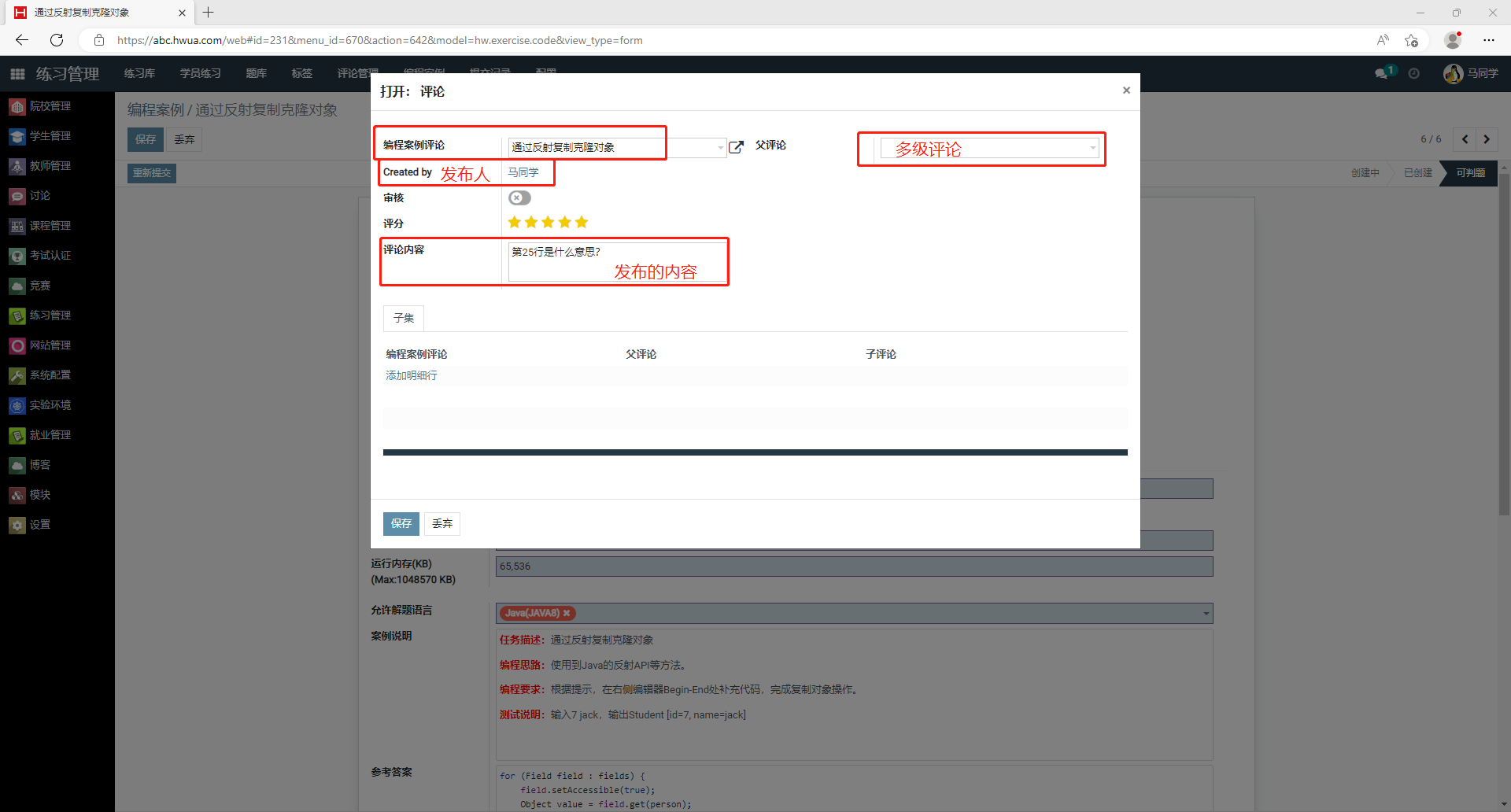Click background form 丢弃 button
1511x812 pixels.
click(185, 139)
